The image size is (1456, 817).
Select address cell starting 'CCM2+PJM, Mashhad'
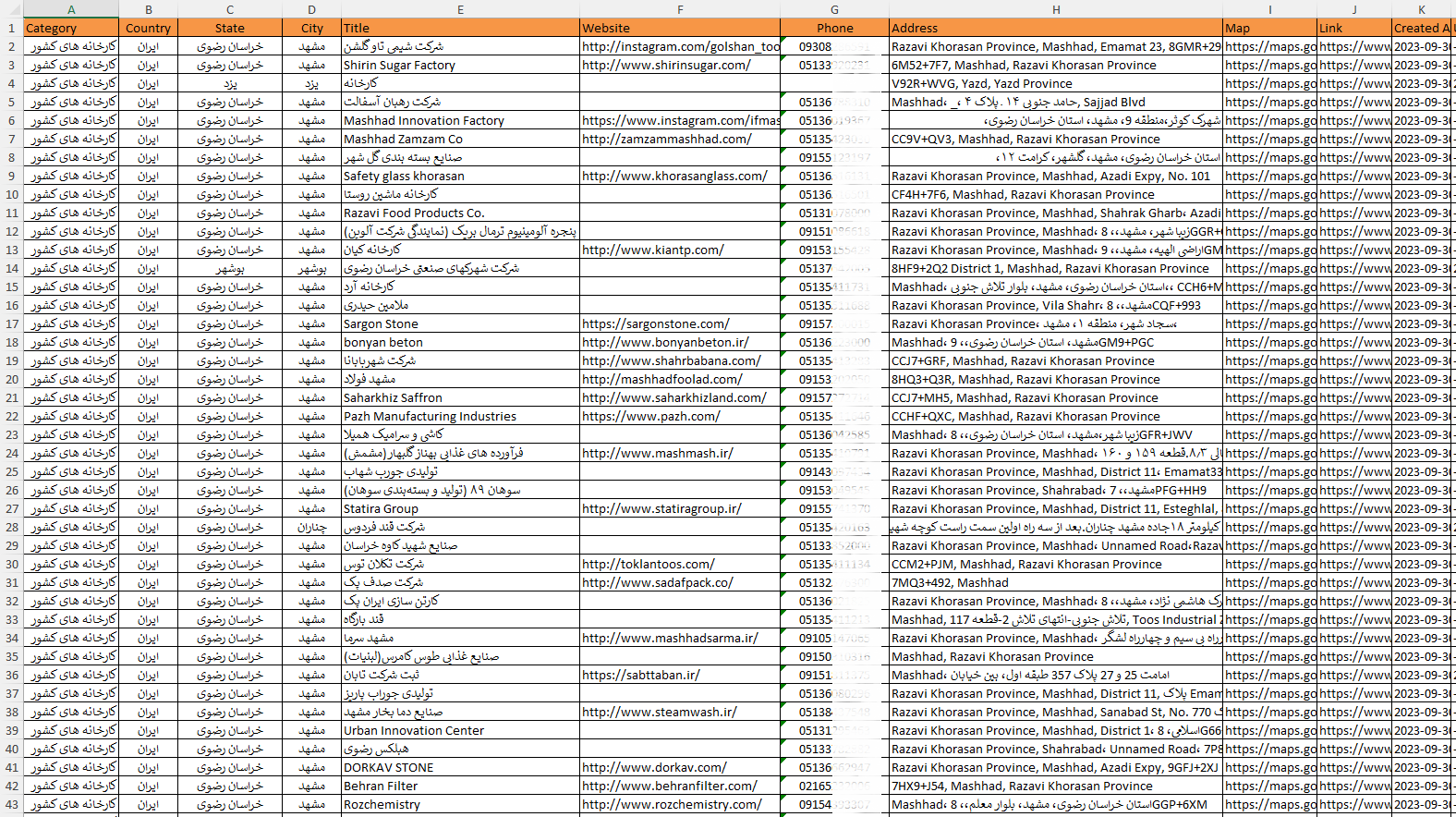(1056, 564)
